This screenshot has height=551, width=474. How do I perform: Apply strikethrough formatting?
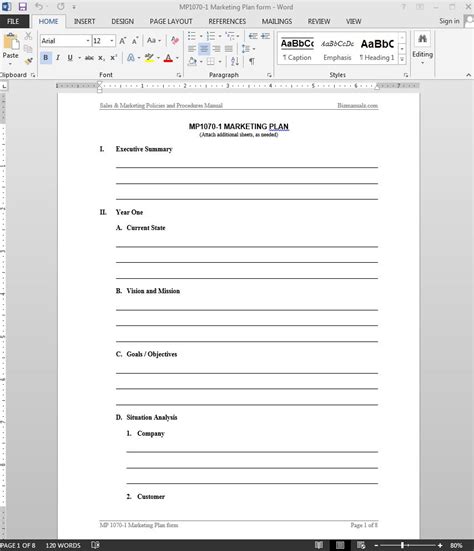pos(89,58)
